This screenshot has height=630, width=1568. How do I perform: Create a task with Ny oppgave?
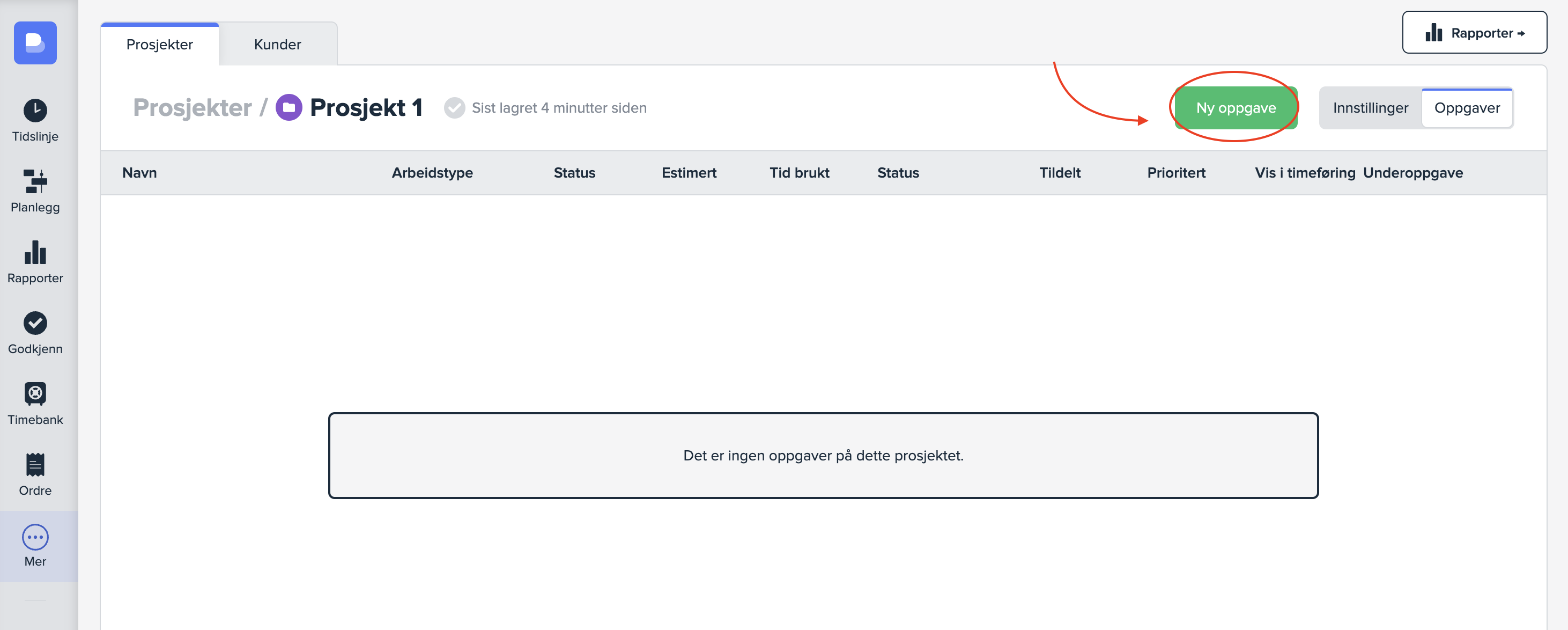click(1236, 108)
